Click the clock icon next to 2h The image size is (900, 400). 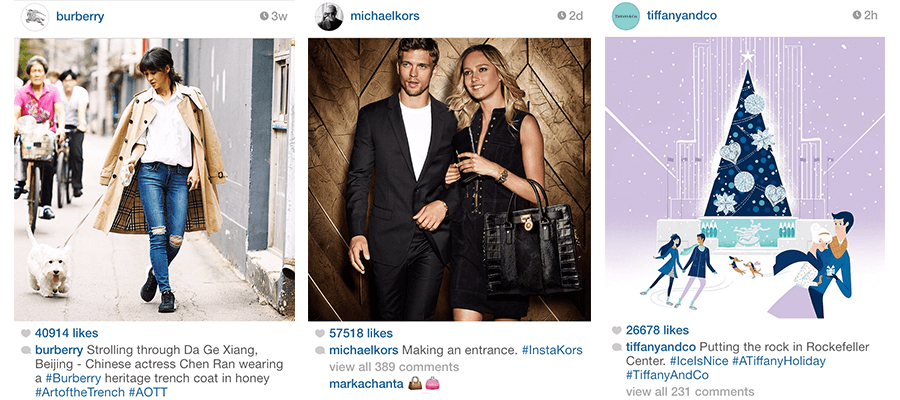tap(857, 15)
